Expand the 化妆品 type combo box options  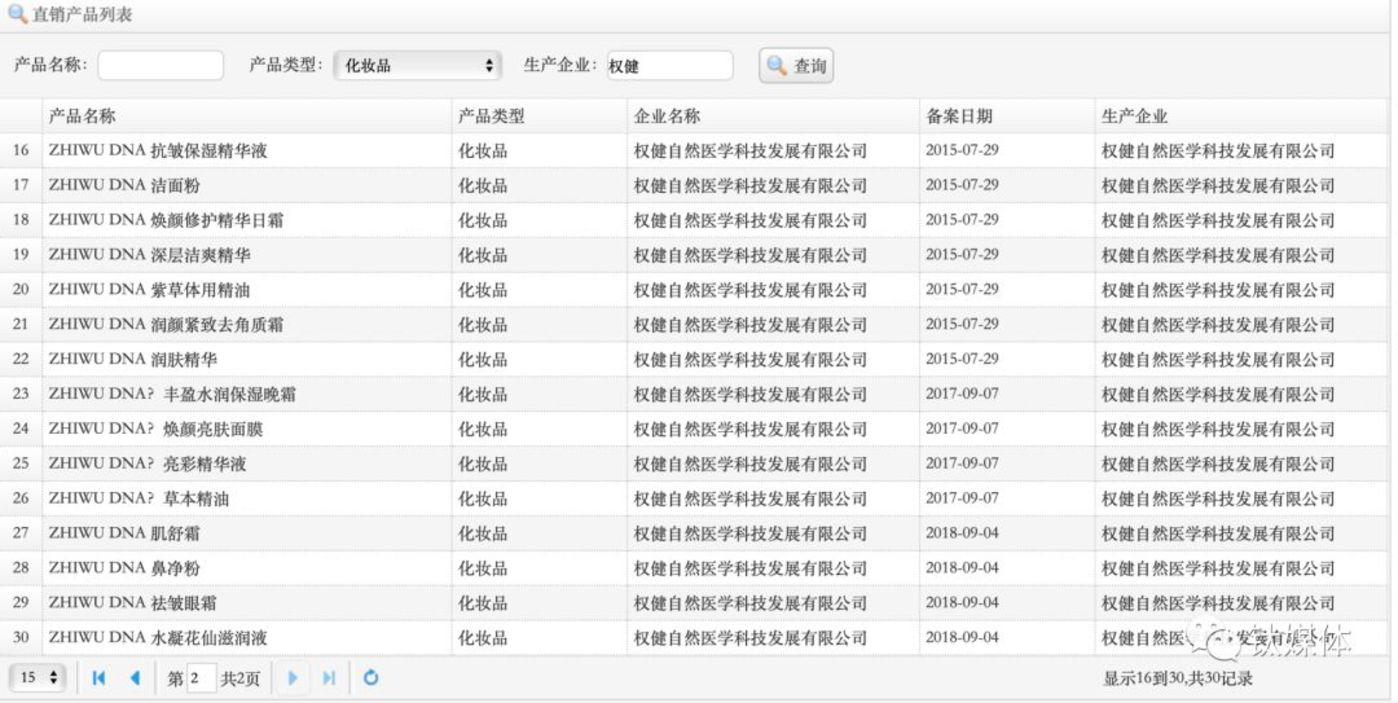tap(415, 65)
